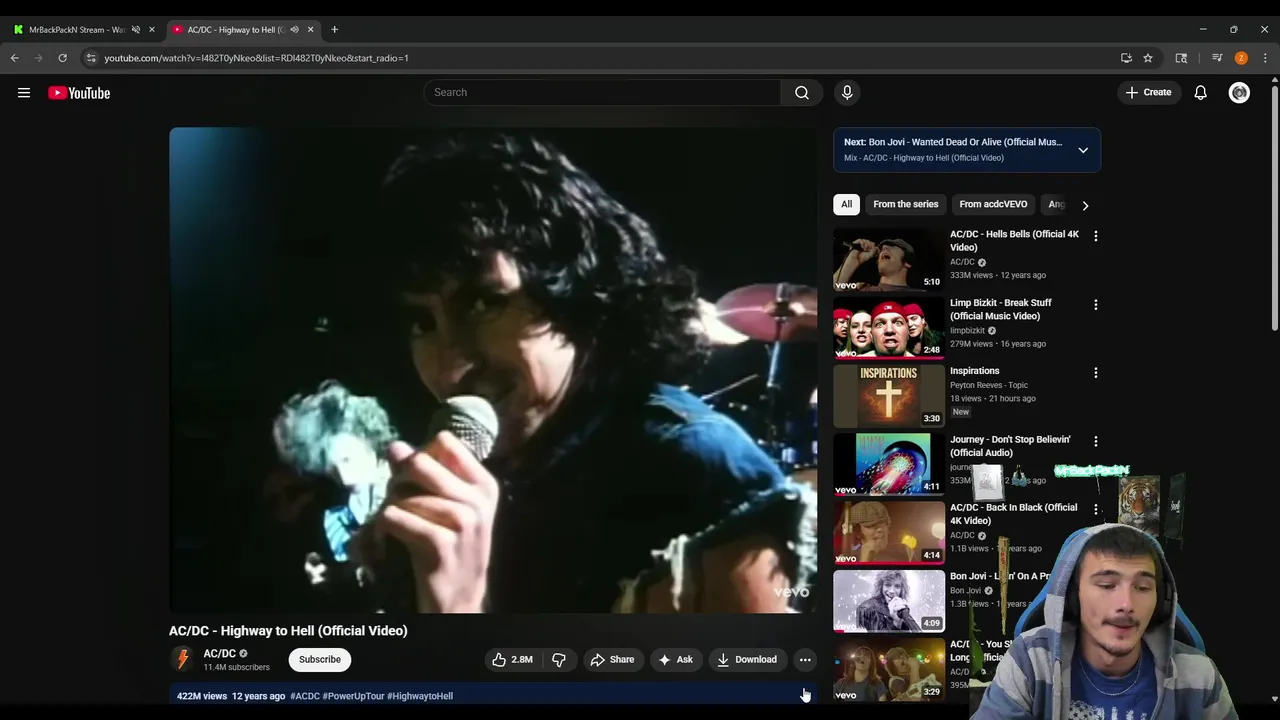Open the media control icon in Chrome toolbar
Viewport: 1280px width, 720px height.
point(1217,58)
